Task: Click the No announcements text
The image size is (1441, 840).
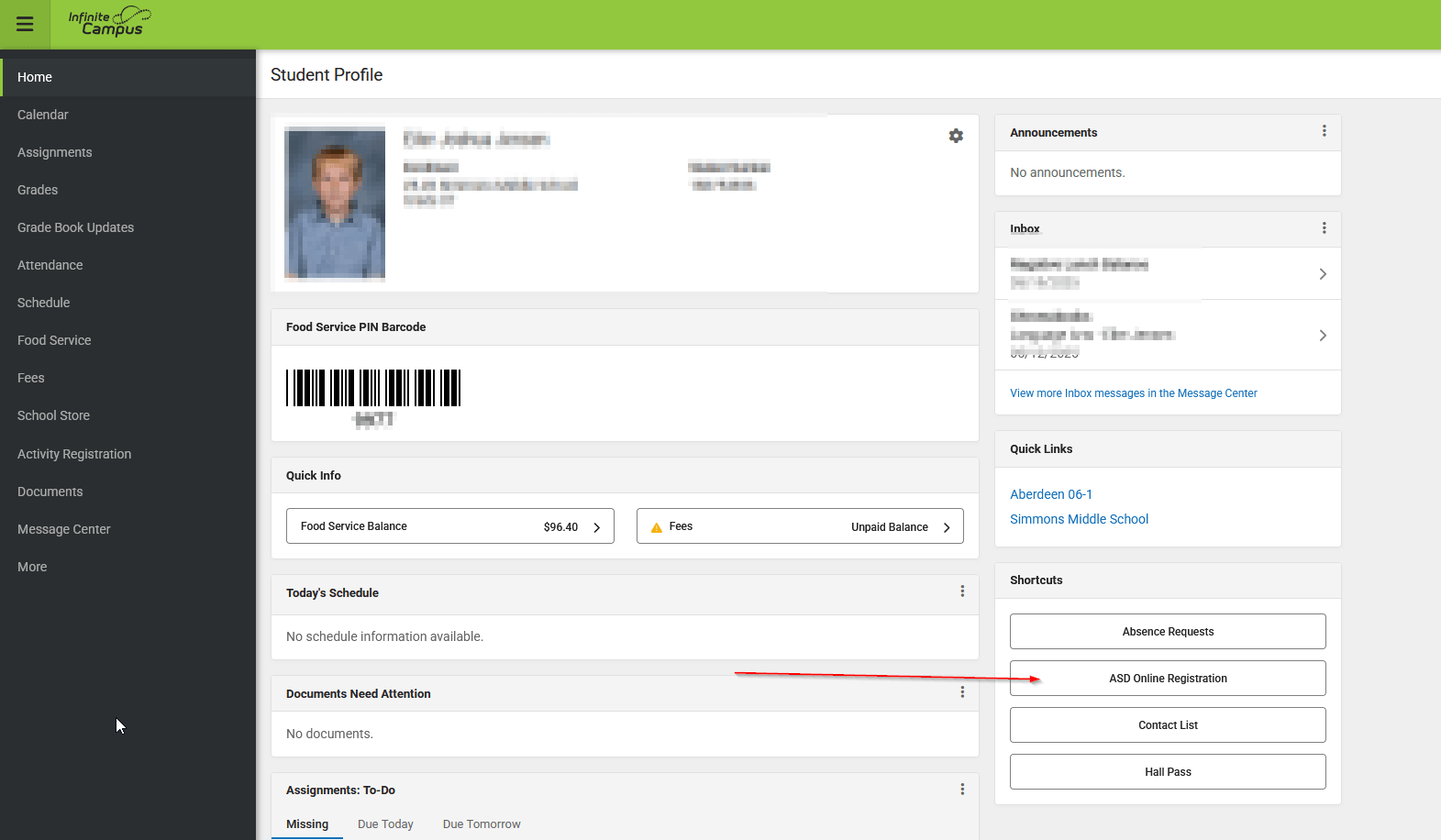Action: (x=1068, y=172)
